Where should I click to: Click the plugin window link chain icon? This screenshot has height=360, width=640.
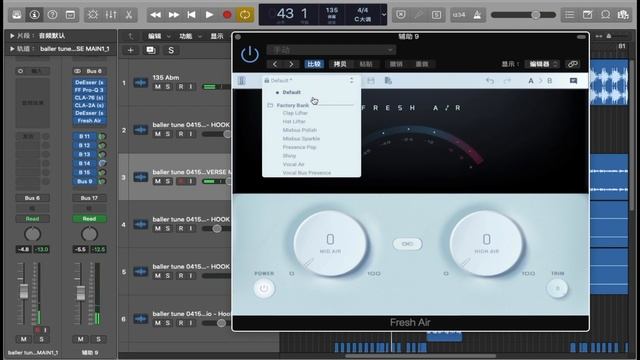click(x=573, y=64)
